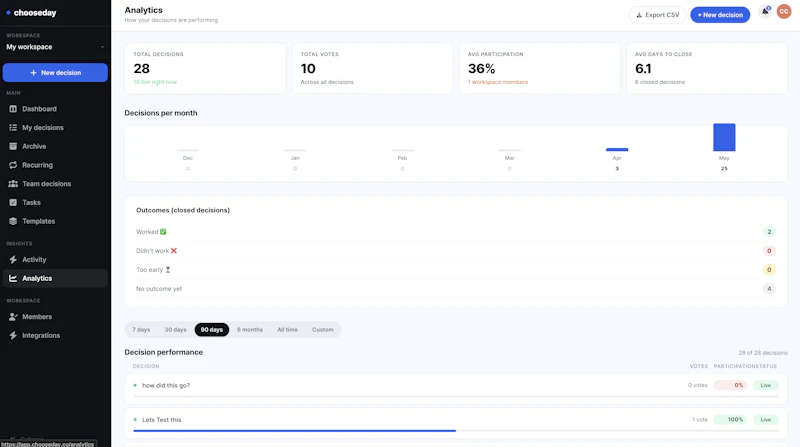
Task: Open Integrations bolt icon
Action: 13,335
